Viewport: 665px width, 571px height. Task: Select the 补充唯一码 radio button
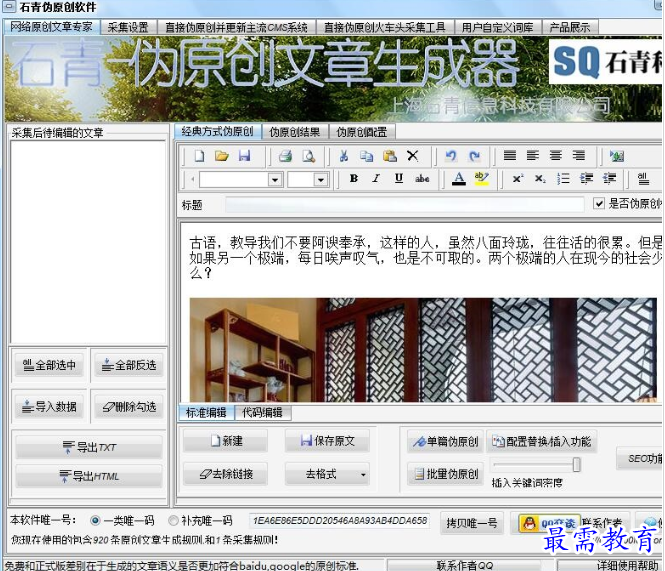tap(173, 521)
